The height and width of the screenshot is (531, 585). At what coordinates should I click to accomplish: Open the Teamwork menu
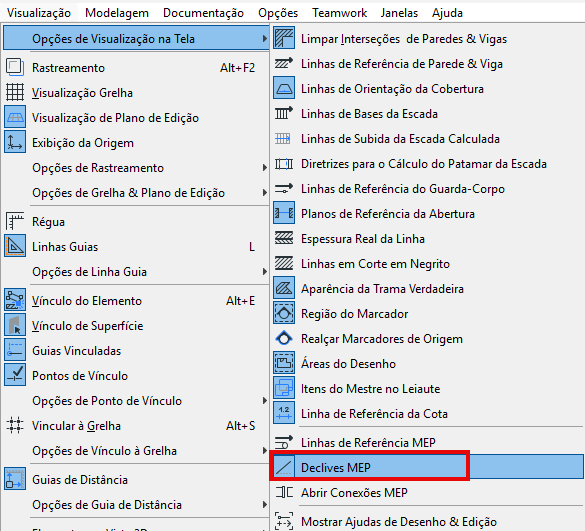click(x=340, y=13)
